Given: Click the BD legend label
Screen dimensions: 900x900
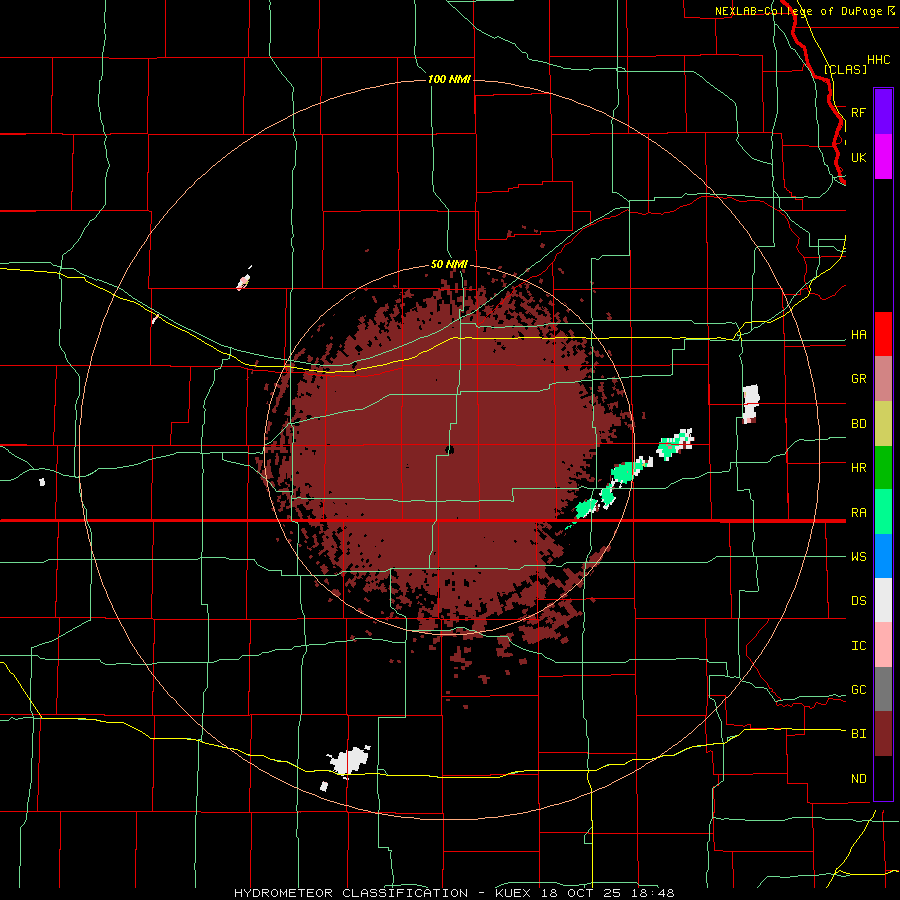Looking at the screenshot, I should click(858, 424).
